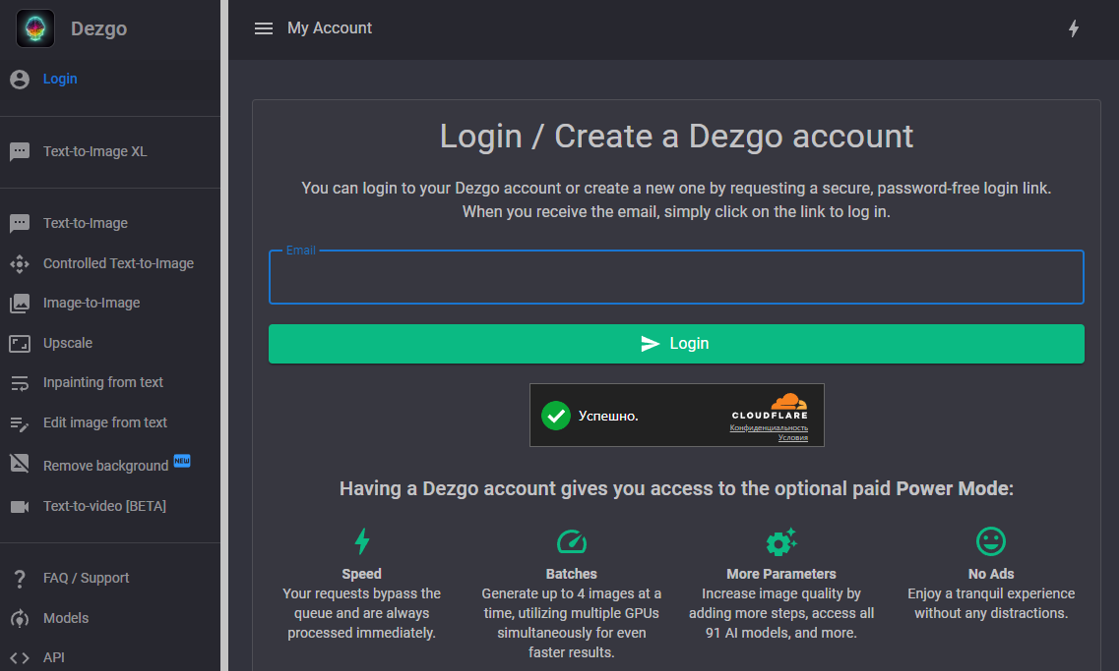
Task: Click the Controlled Text-to-Image move icon
Action: pos(20,263)
